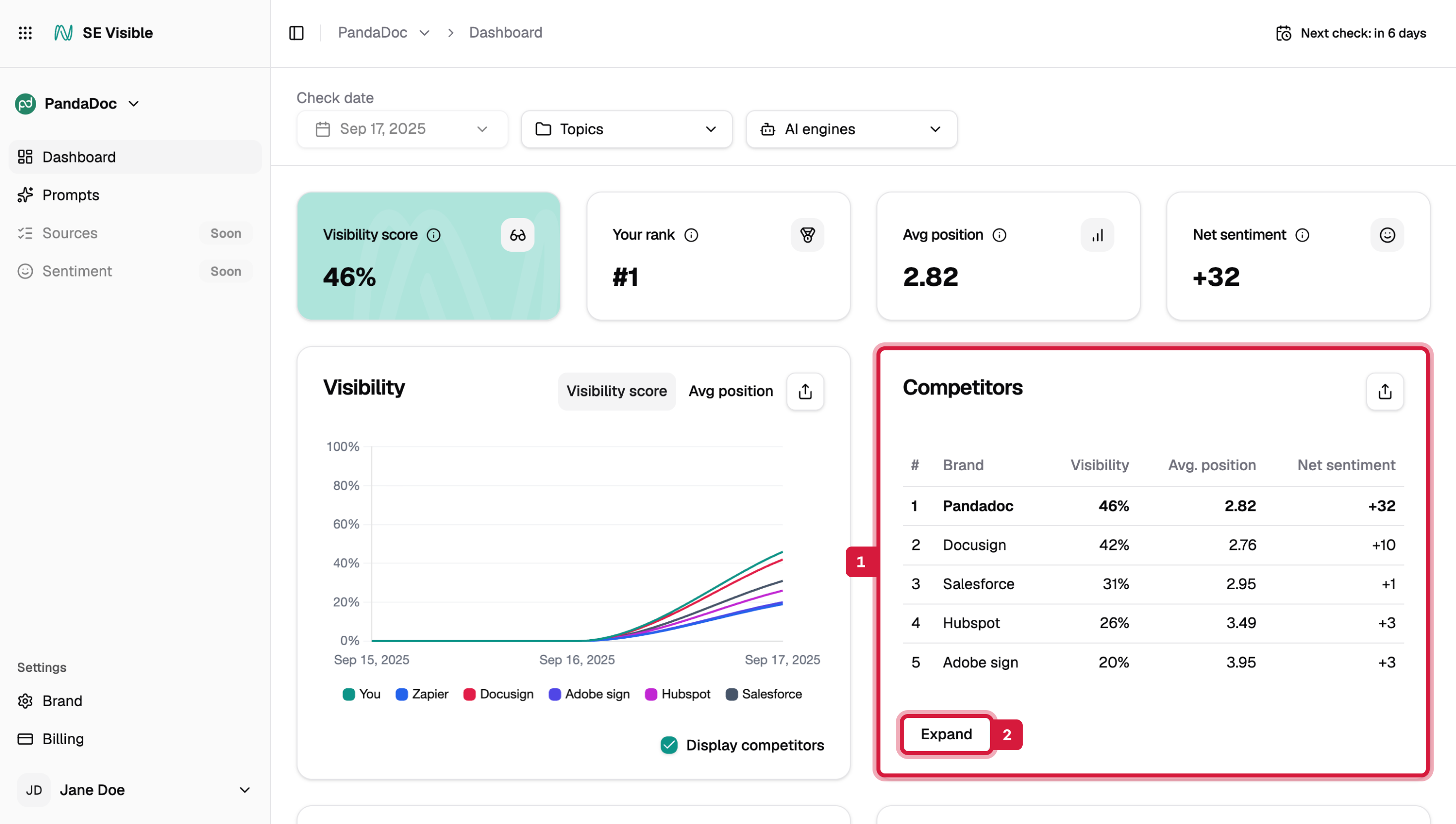Click the export icon on the Competitors panel
Viewport: 1456px width, 824px height.
coord(1385,391)
